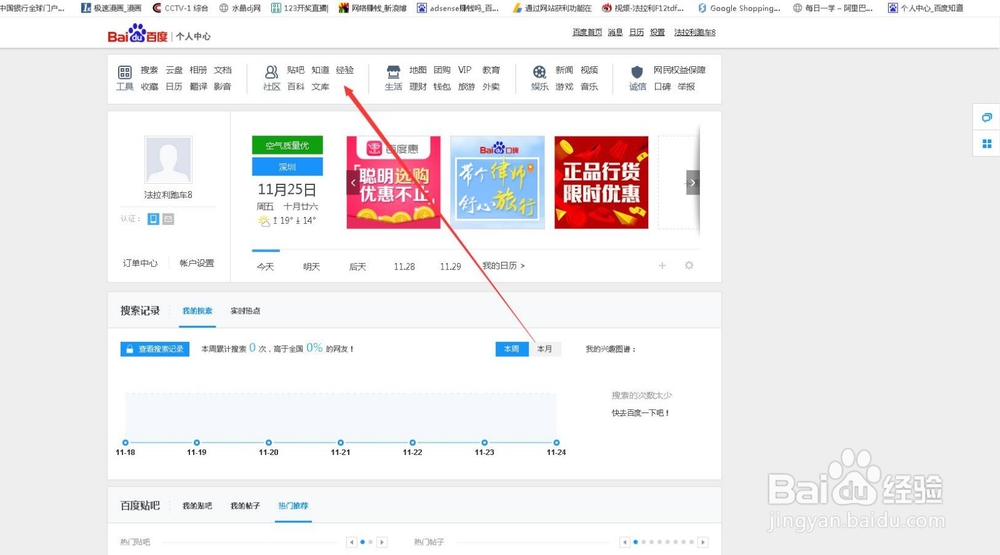Click the 诚信 shield icon
This screenshot has width=1000, height=555.
click(x=637, y=71)
